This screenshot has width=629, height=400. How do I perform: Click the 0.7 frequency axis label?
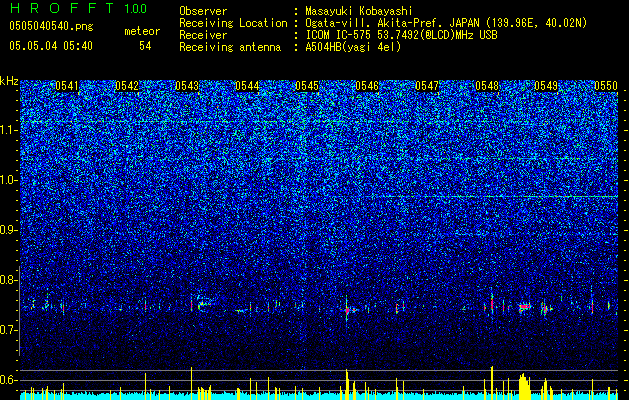[x=8, y=330]
